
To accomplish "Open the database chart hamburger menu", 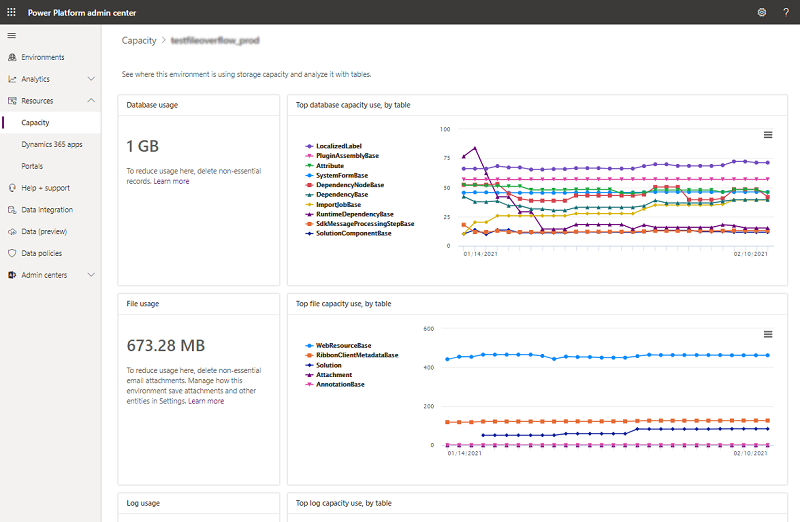I will tap(768, 134).
